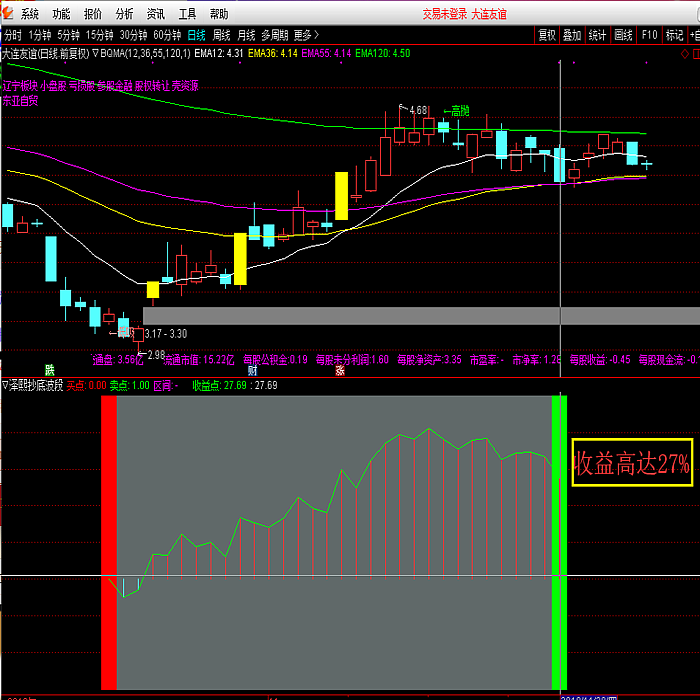Click the red application logo icon
Image resolution: width=700 pixels, height=700 pixels.
point(8,13)
